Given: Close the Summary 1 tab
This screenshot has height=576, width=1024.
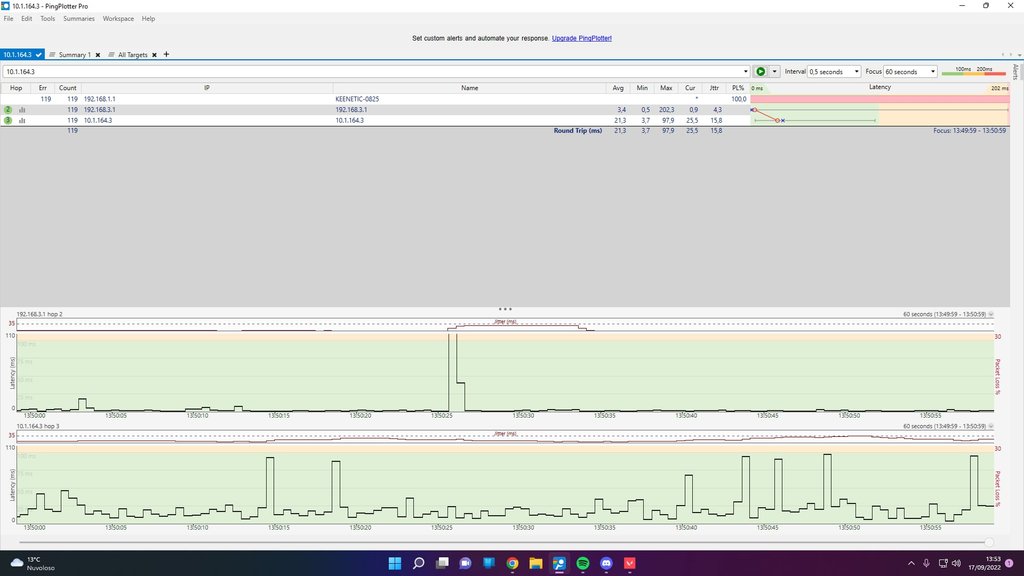Looking at the screenshot, I should coord(97,55).
